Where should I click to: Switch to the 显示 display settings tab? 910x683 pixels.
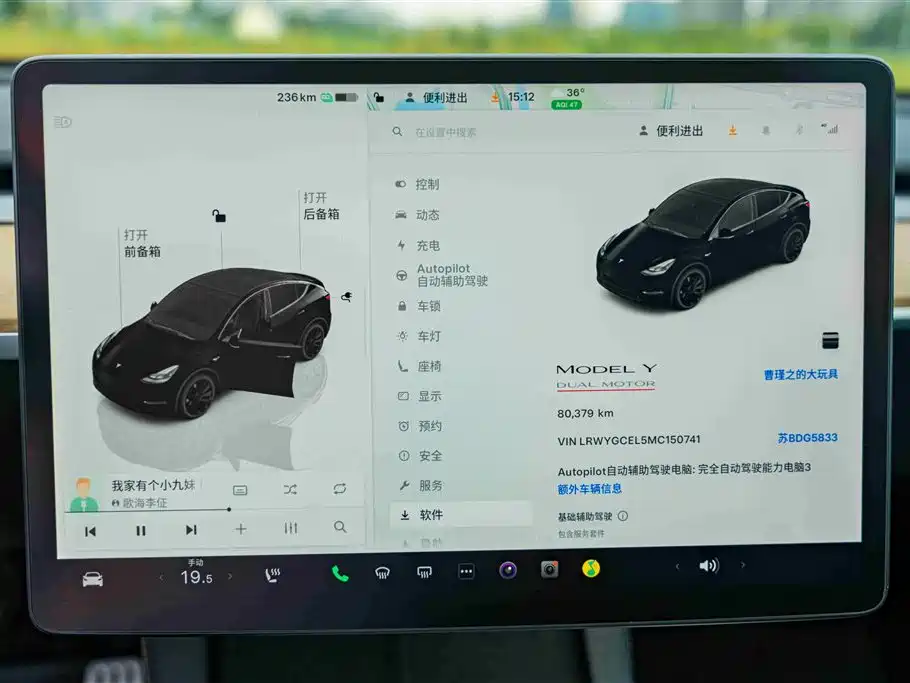(428, 396)
